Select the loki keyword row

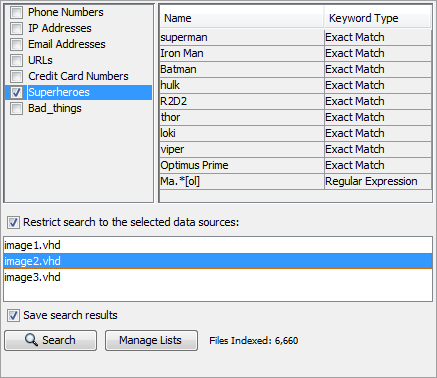(x=295, y=133)
